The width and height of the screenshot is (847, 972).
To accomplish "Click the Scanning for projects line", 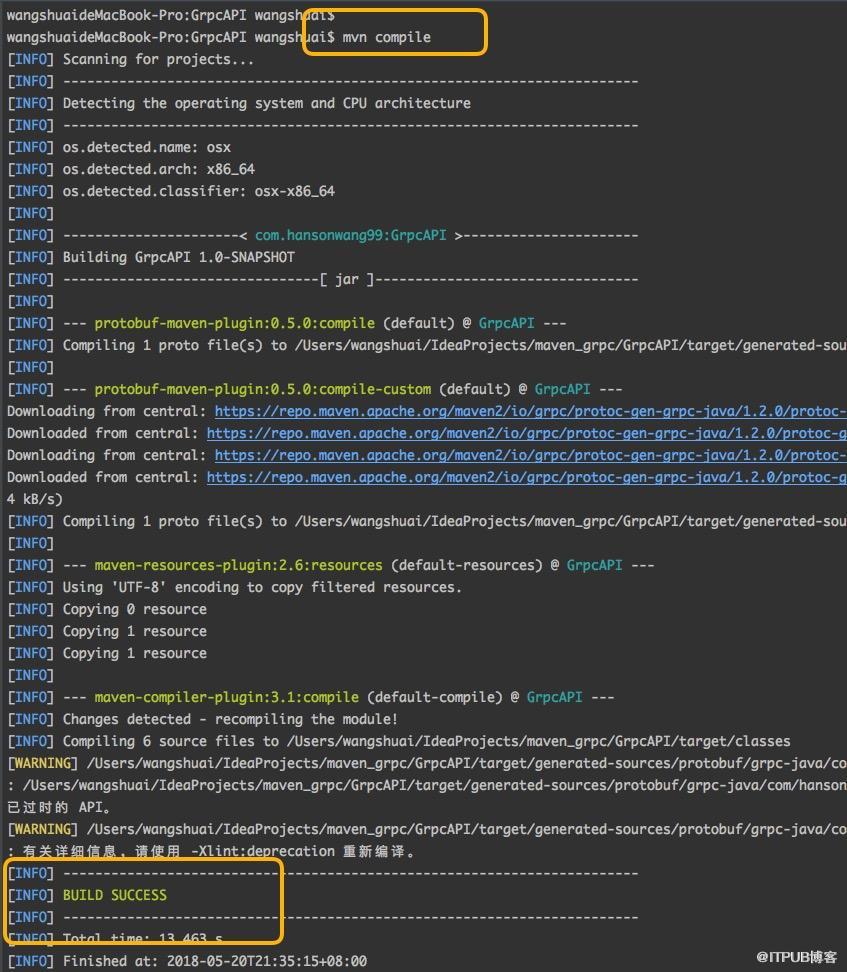I will [x=130, y=60].
